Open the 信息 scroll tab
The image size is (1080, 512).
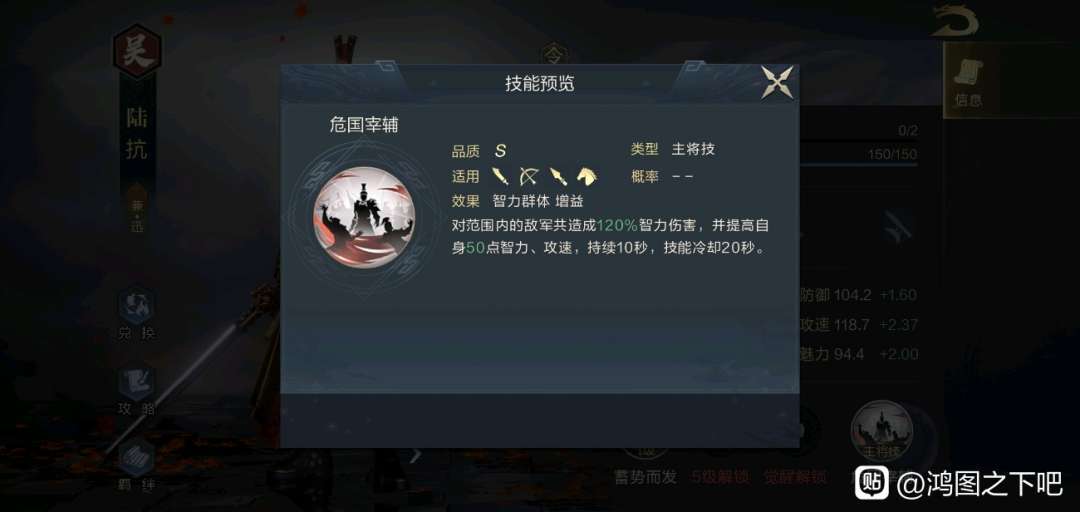pyautogui.click(x=968, y=81)
